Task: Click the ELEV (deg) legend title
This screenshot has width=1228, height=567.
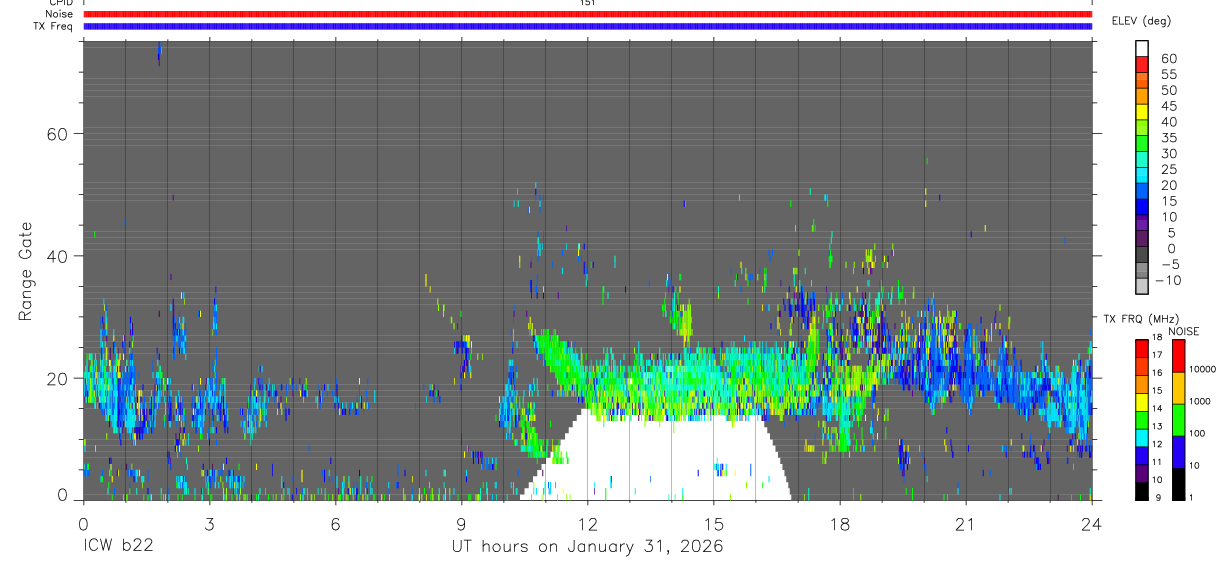Action: (1142, 21)
